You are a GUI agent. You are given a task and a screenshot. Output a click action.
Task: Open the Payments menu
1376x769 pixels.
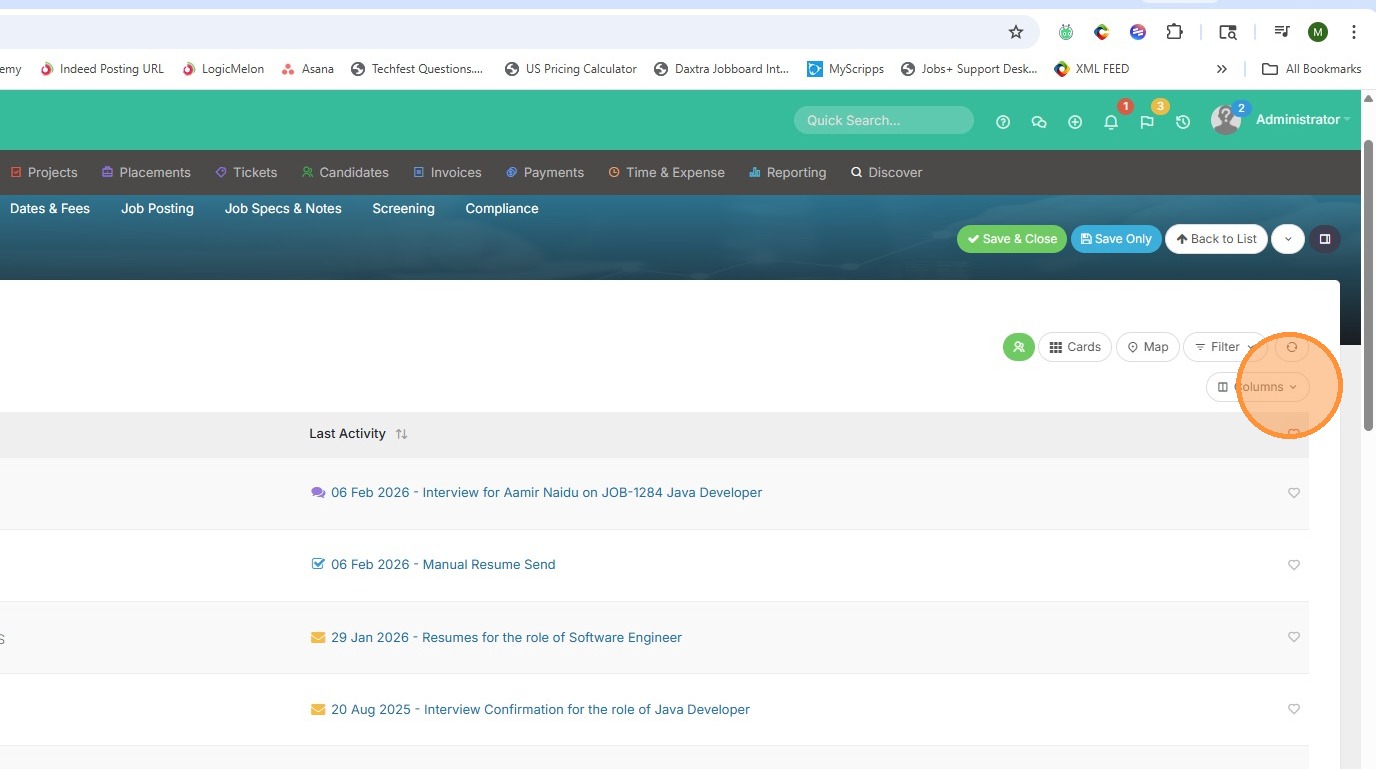pyautogui.click(x=545, y=172)
